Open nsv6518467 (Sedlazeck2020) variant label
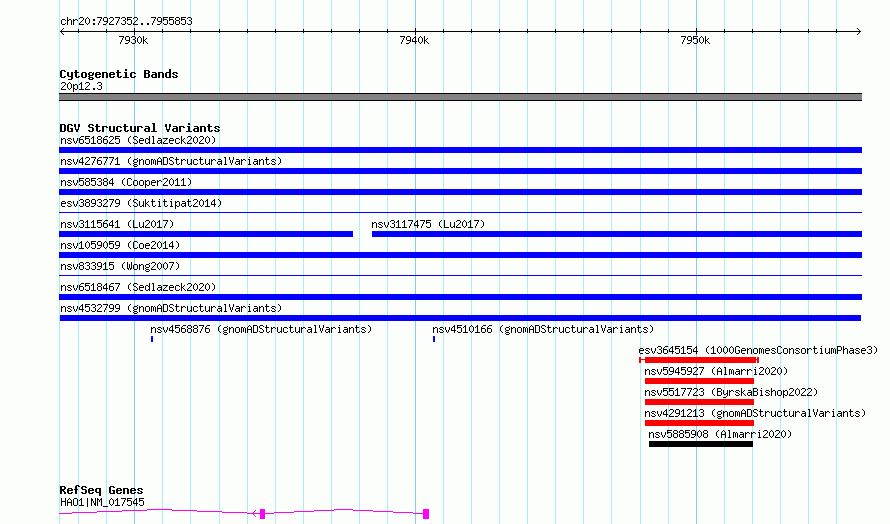 (138, 287)
